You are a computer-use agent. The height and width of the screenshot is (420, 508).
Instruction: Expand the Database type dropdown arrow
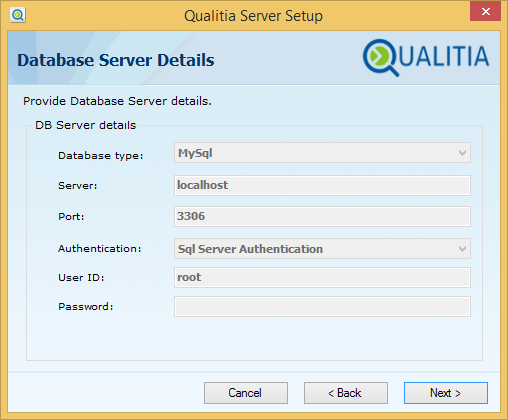coord(462,153)
